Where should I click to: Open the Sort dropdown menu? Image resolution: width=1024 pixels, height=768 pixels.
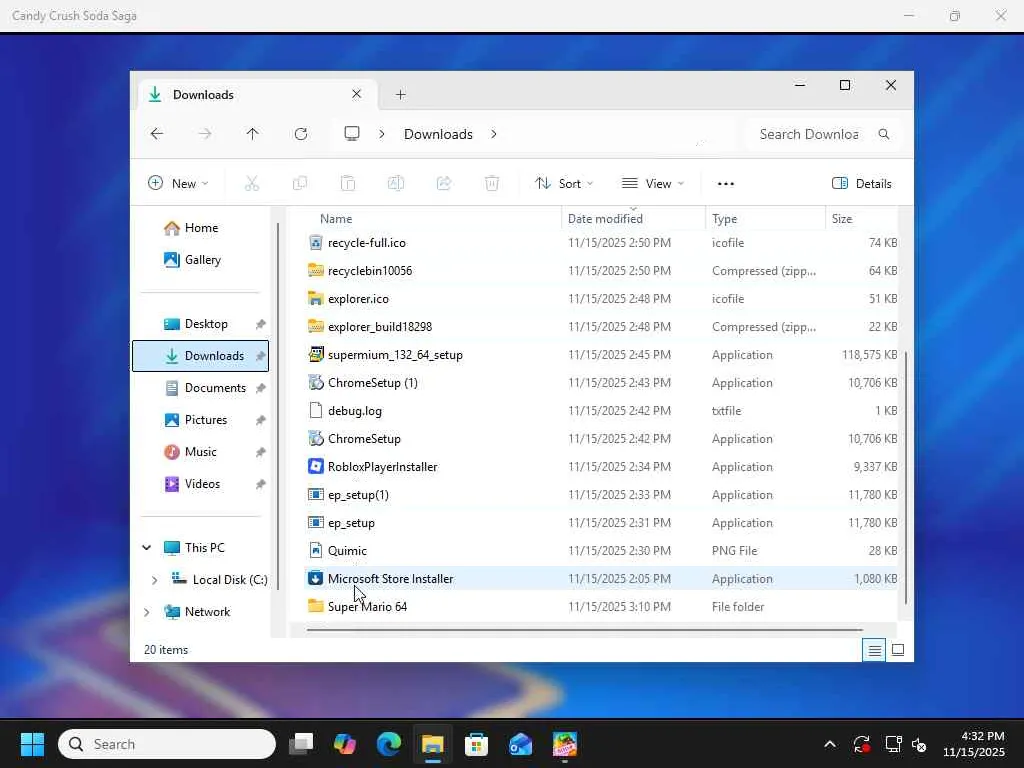pos(564,184)
